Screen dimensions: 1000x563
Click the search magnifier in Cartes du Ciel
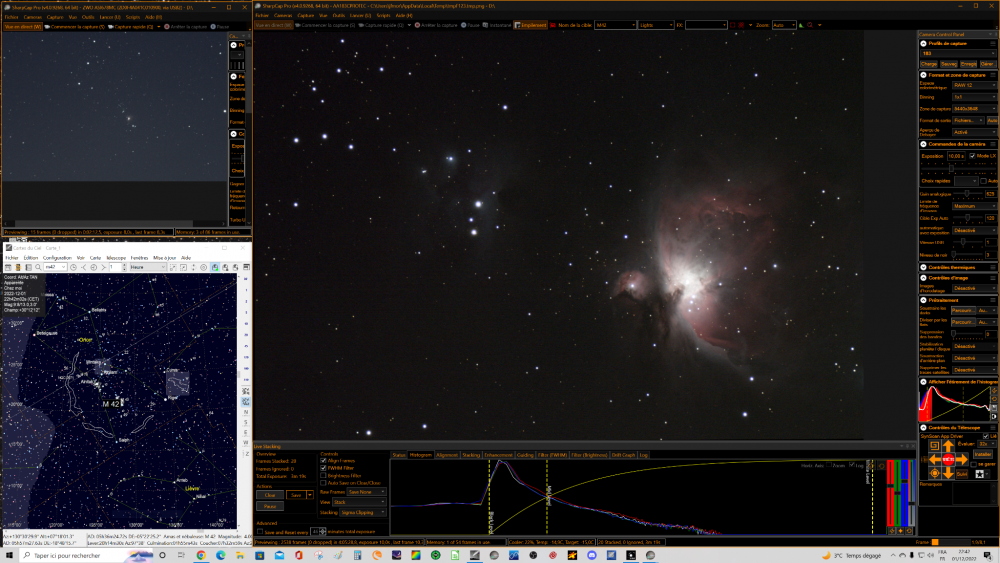(36, 267)
